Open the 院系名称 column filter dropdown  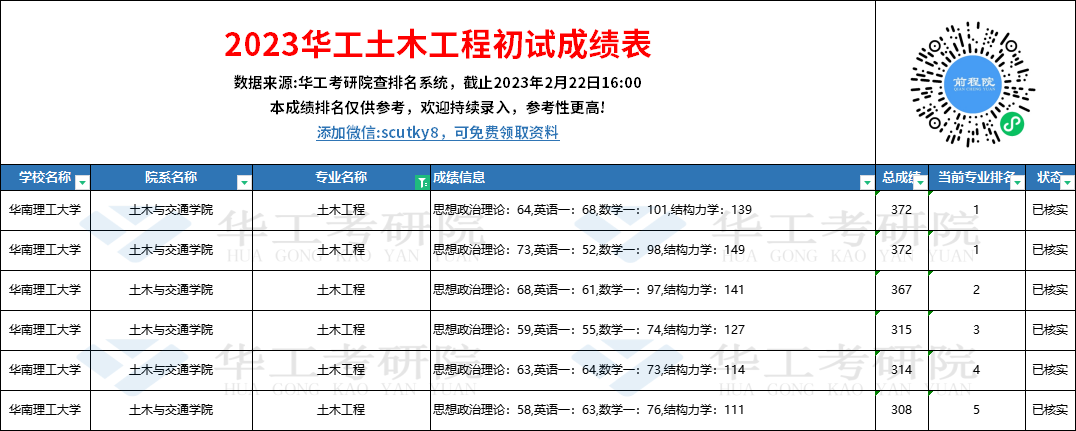click(x=244, y=183)
